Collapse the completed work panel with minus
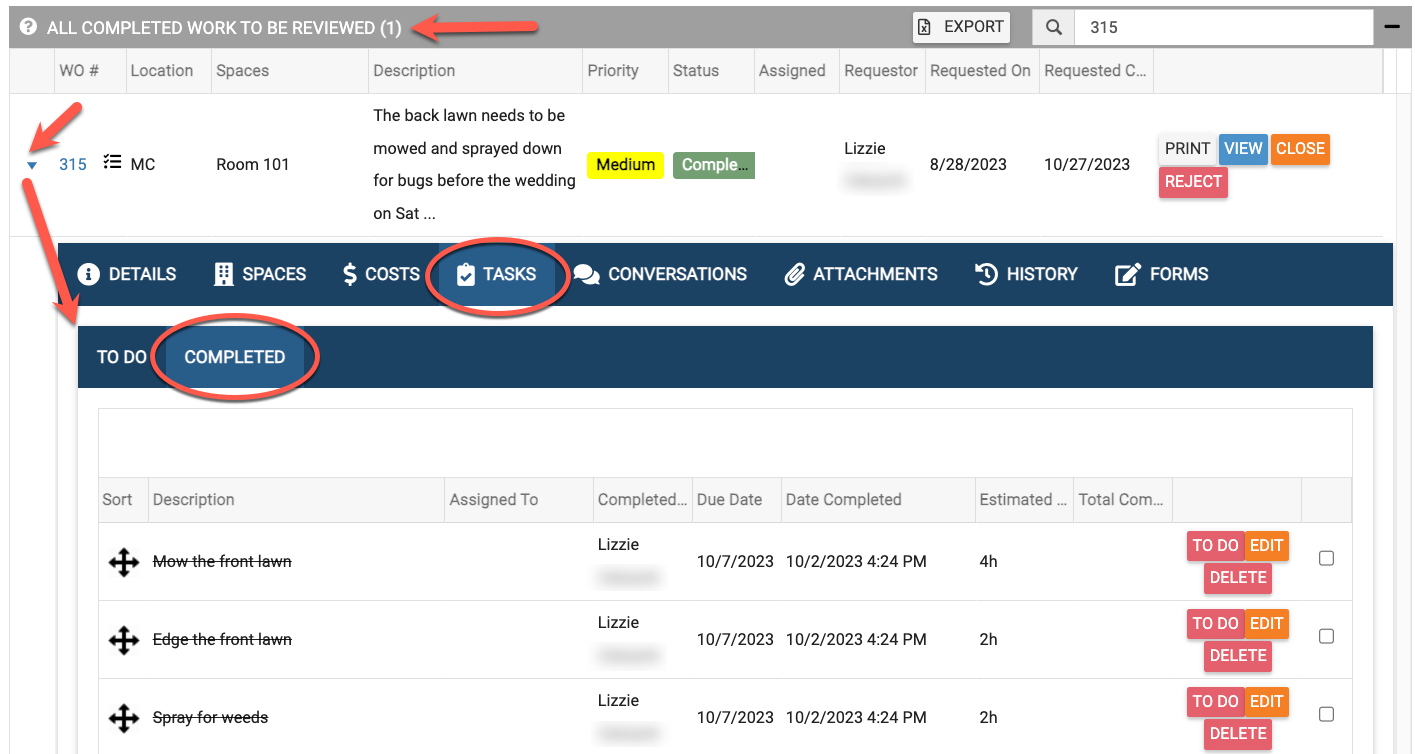This screenshot has height=754, width=1415. tap(1391, 27)
